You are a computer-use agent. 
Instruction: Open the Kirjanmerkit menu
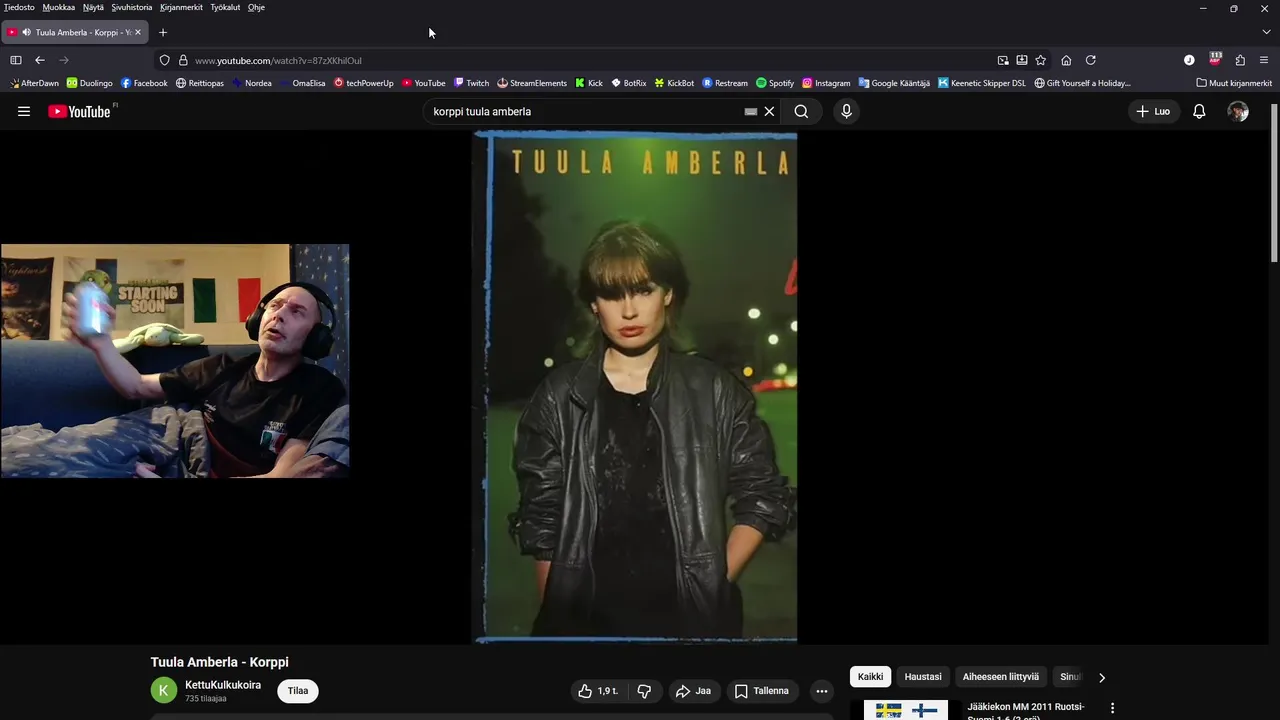click(x=181, y=7)
